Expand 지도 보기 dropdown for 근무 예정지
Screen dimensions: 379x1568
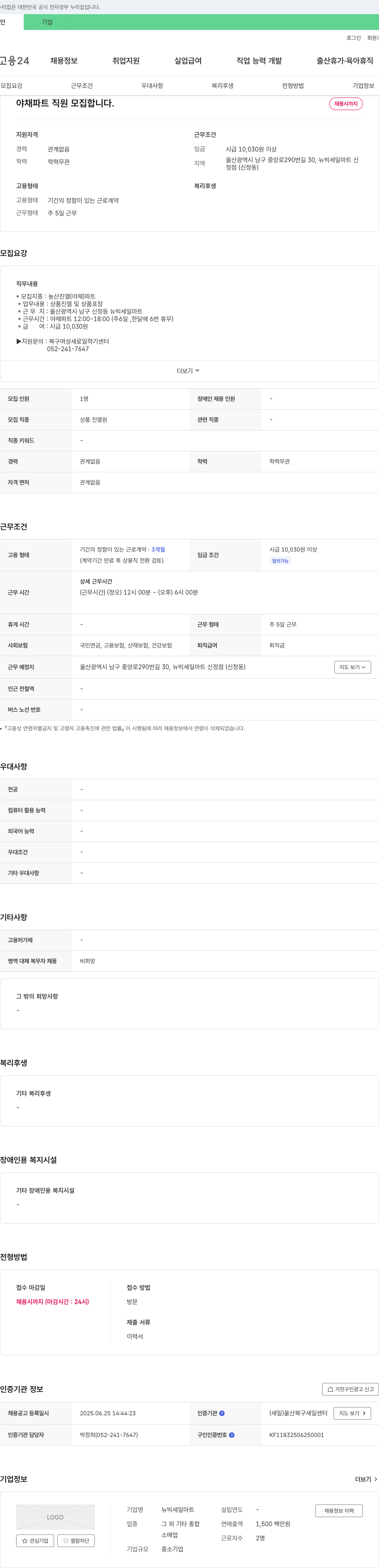click(352, 667)
